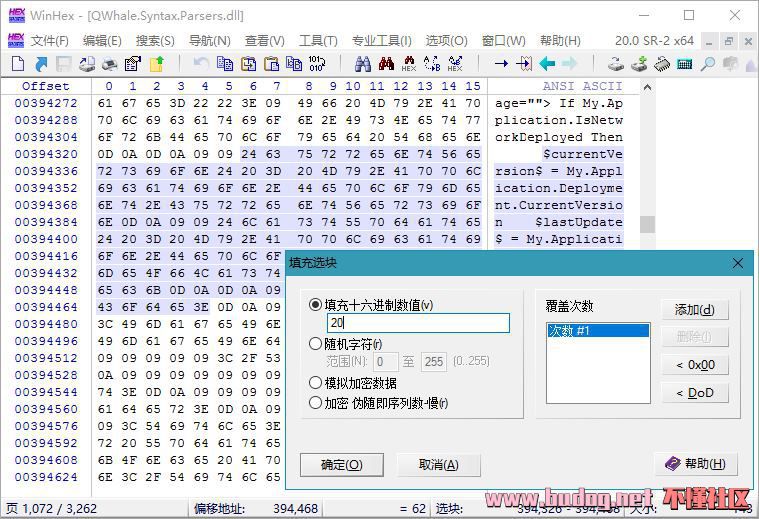Click the status bar page 1,072 / 3,262
759x519 pixels.
pyautogui.click(x=51, y=508)
